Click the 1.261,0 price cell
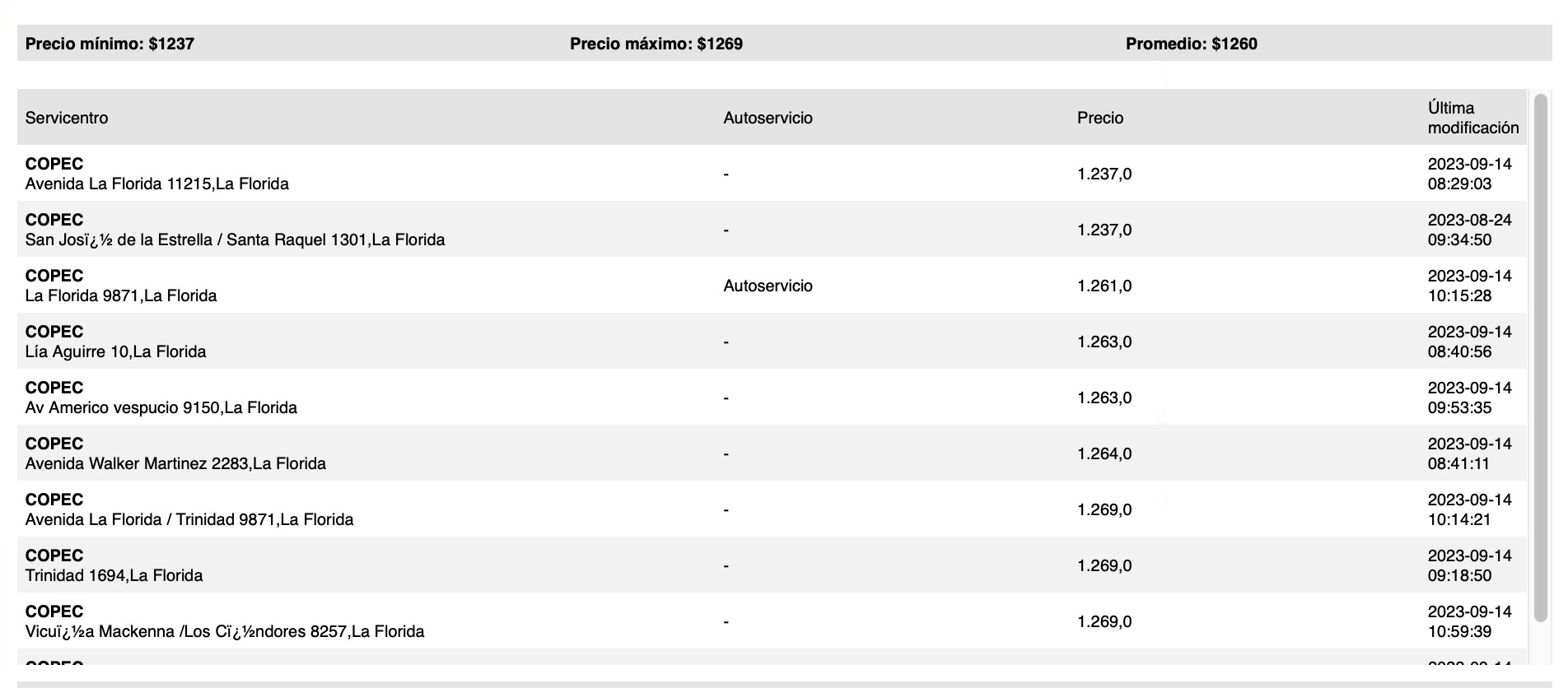The image size is (1568, 688). [x=1104, y=286]
